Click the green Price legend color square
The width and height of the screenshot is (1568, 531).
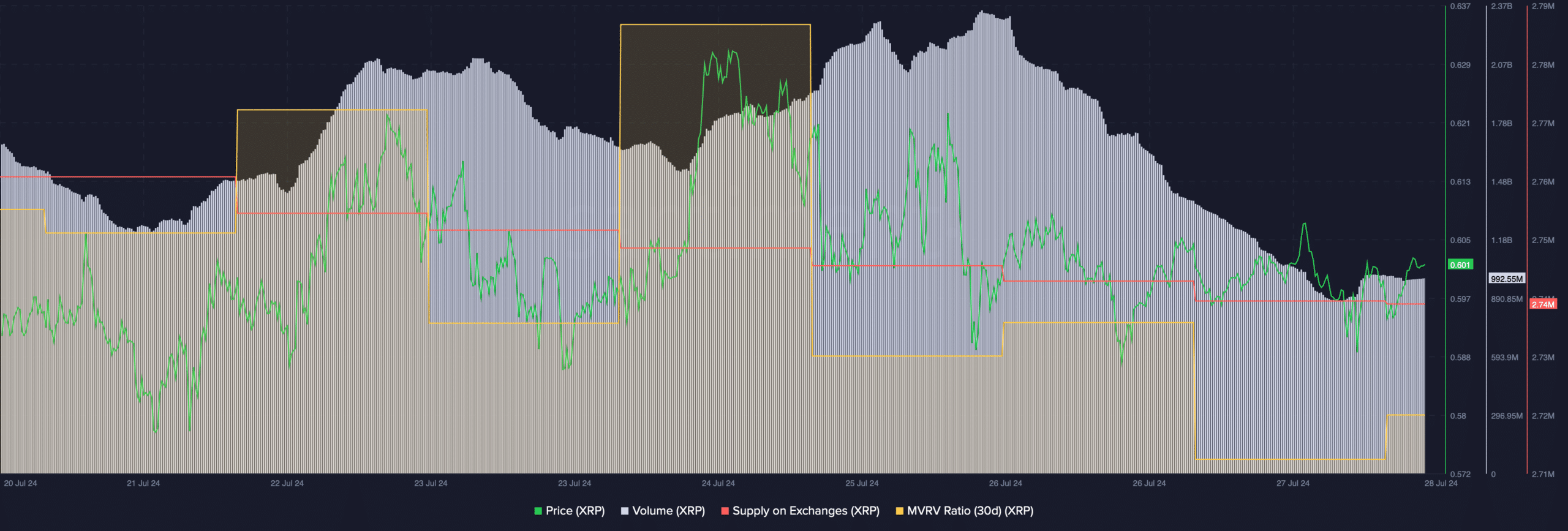click(538, 511)
